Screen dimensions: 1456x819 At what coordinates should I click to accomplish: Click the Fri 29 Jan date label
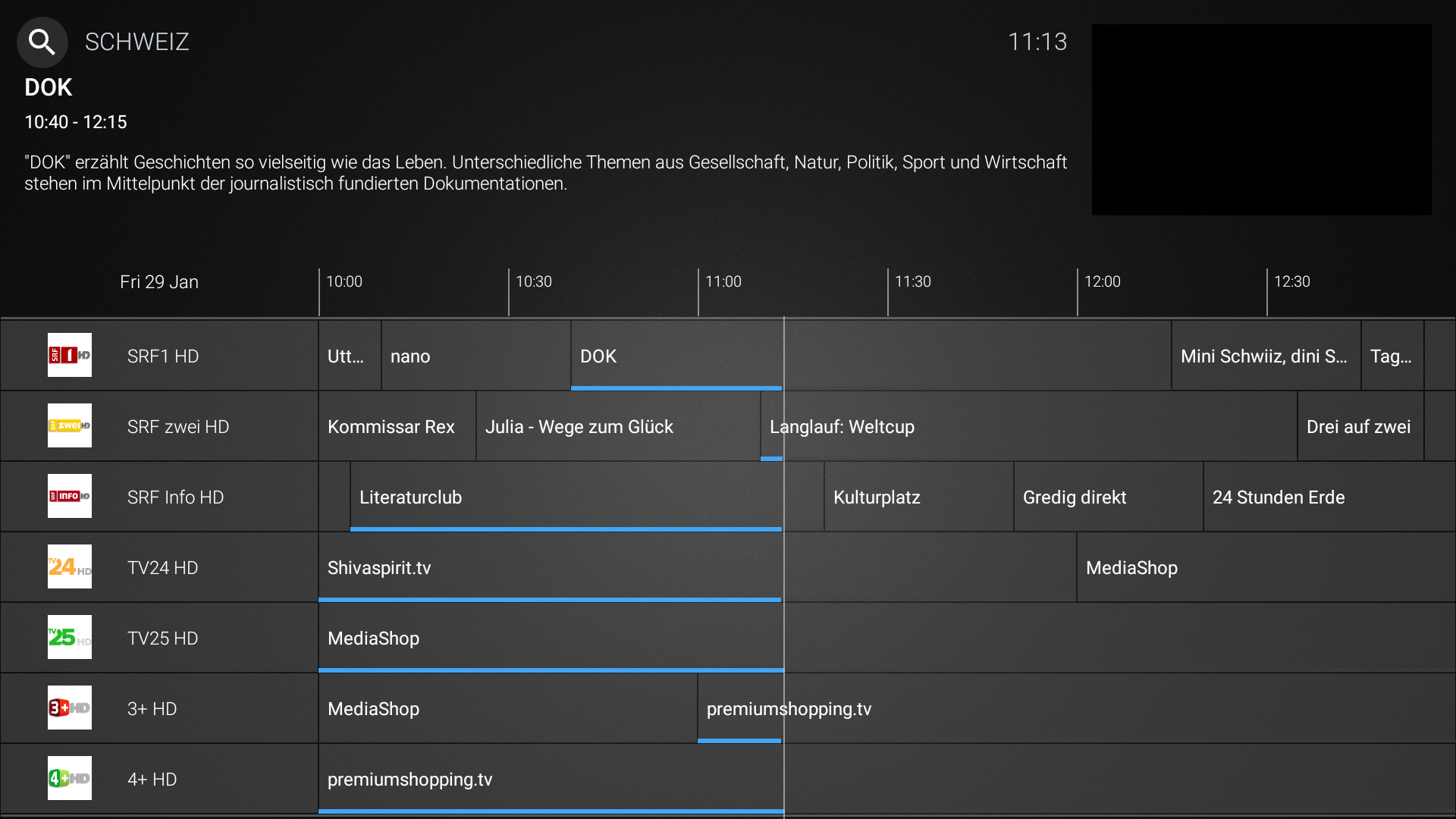[159, 282]
